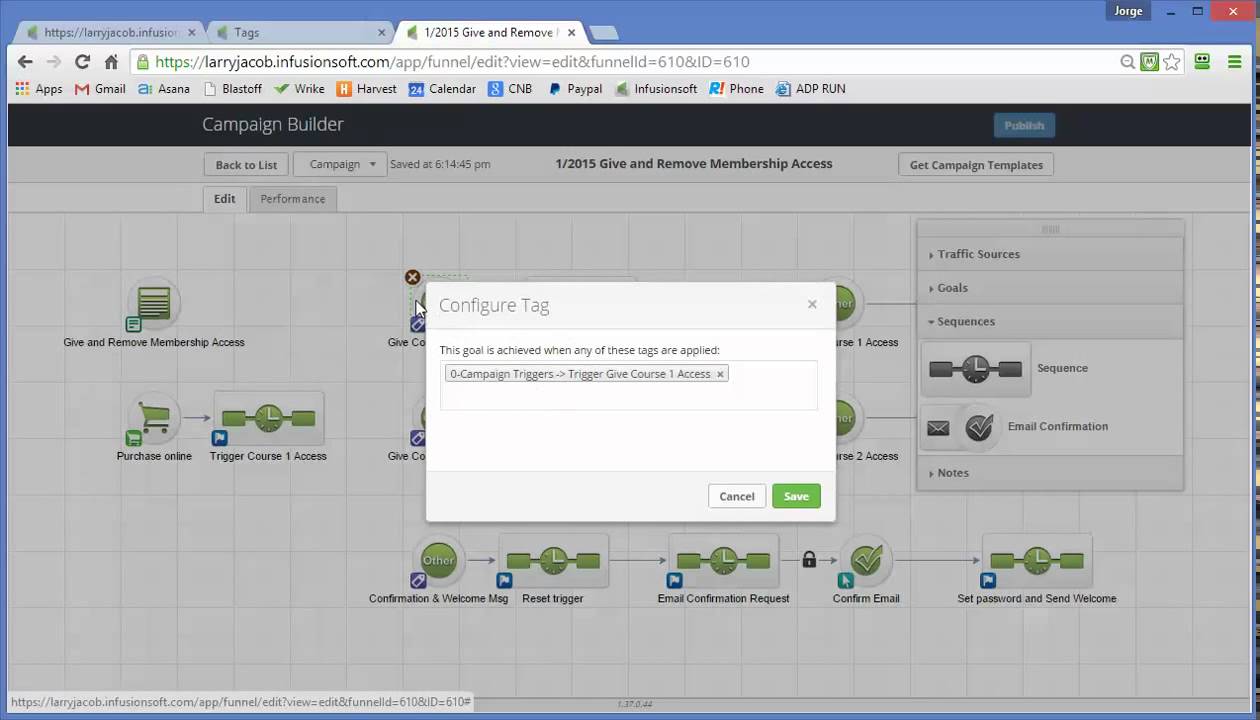Close the Tags browser tab
The height and width of the screenshot is (720, 1260).
(382, 33)
